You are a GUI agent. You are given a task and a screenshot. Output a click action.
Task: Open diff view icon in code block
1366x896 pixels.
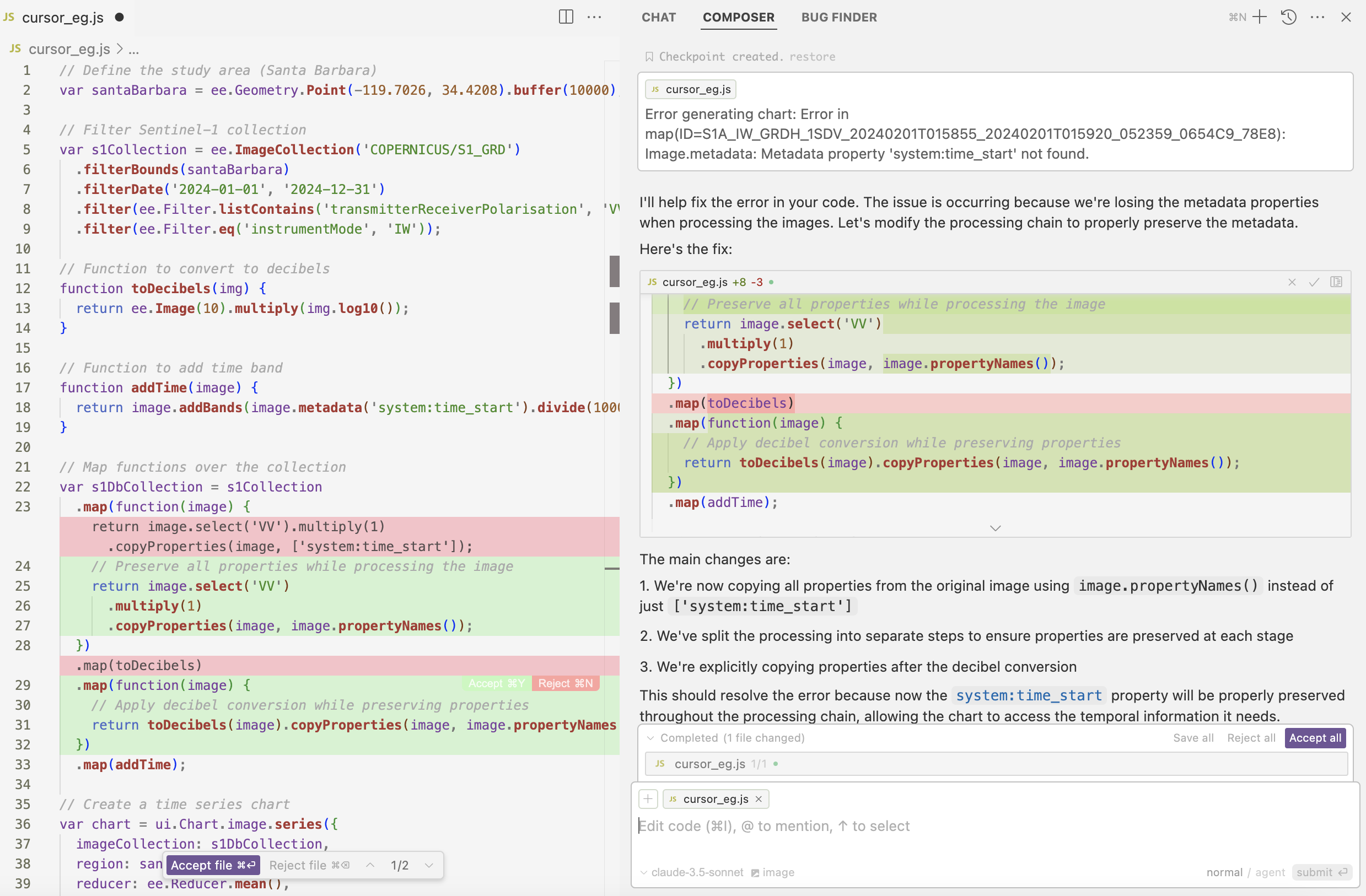1336,282
